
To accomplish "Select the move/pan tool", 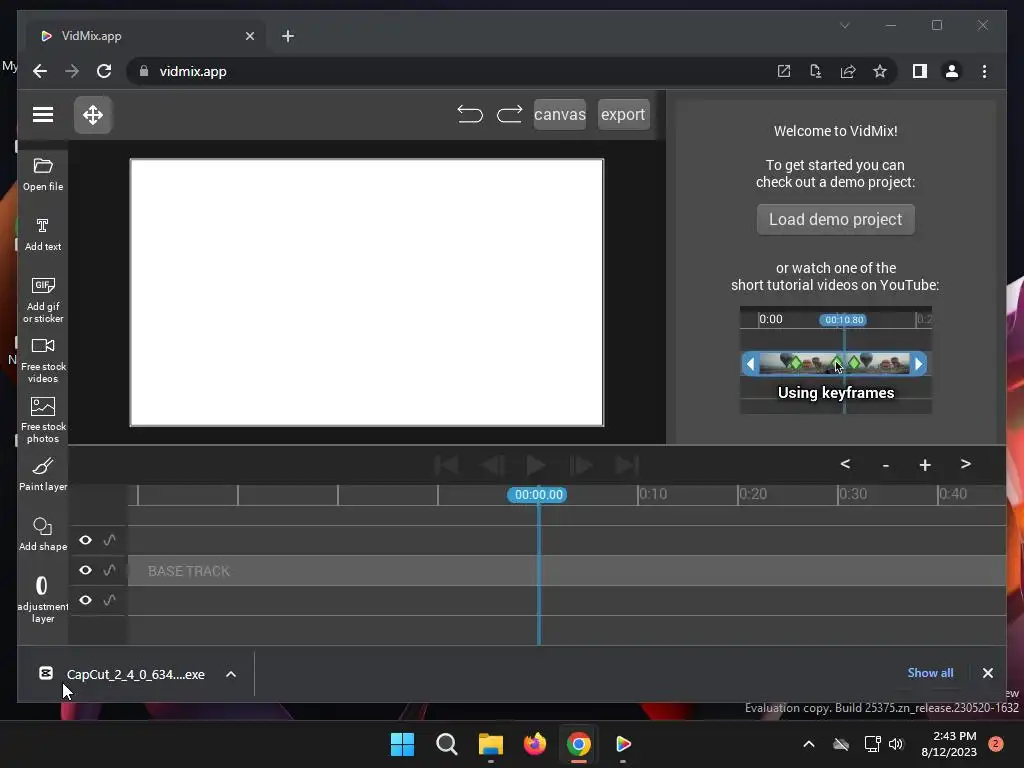I will (93, 115).
